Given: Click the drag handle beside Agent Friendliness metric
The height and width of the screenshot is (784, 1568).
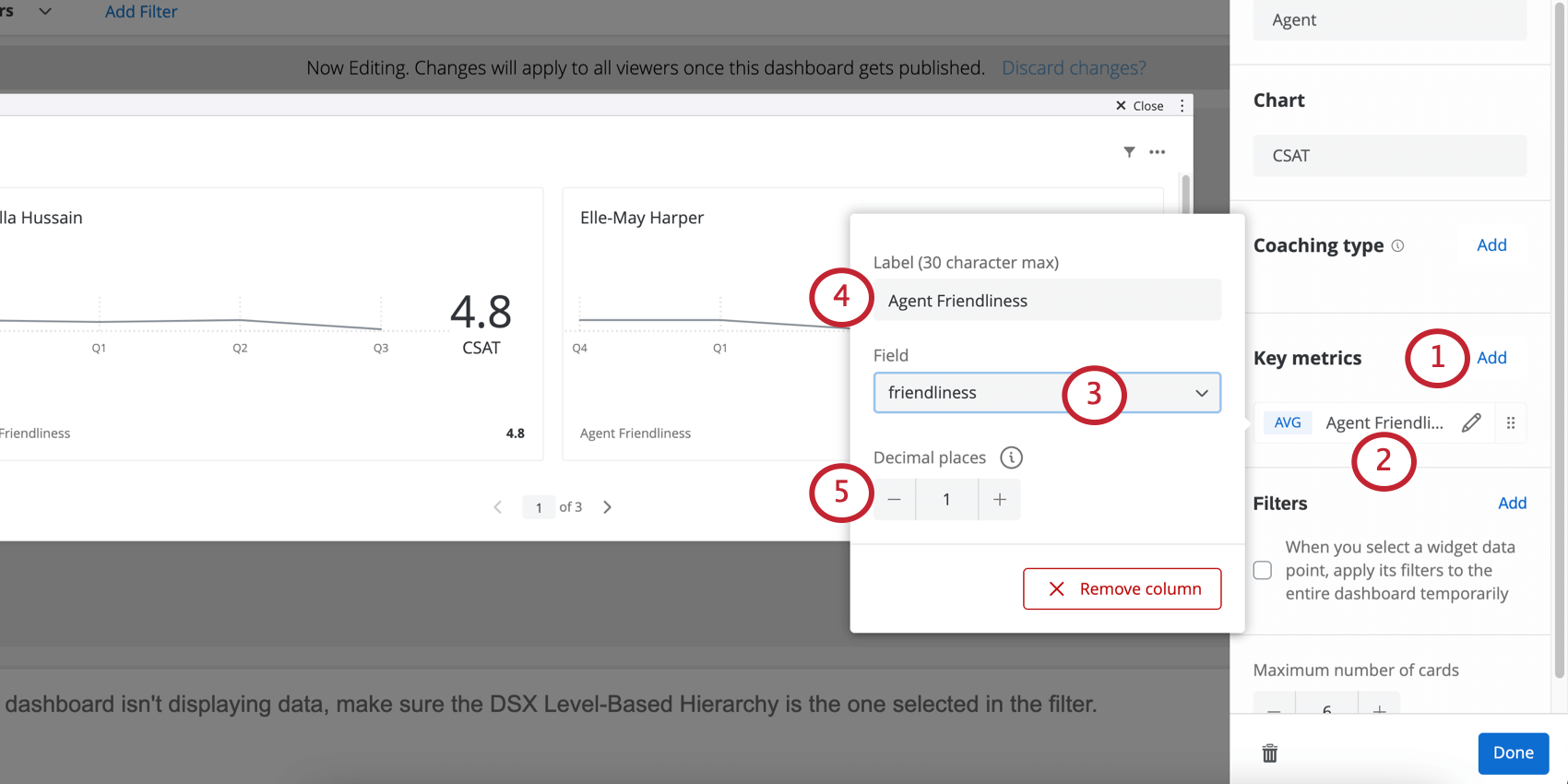Looking at the screenshot, I should [1511, 422].
